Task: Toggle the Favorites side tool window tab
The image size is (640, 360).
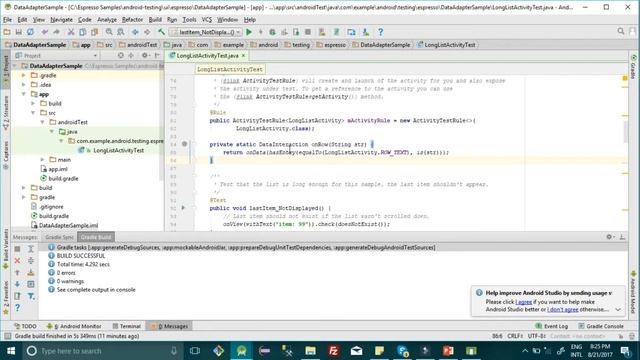Action: [x=6, y=297]
